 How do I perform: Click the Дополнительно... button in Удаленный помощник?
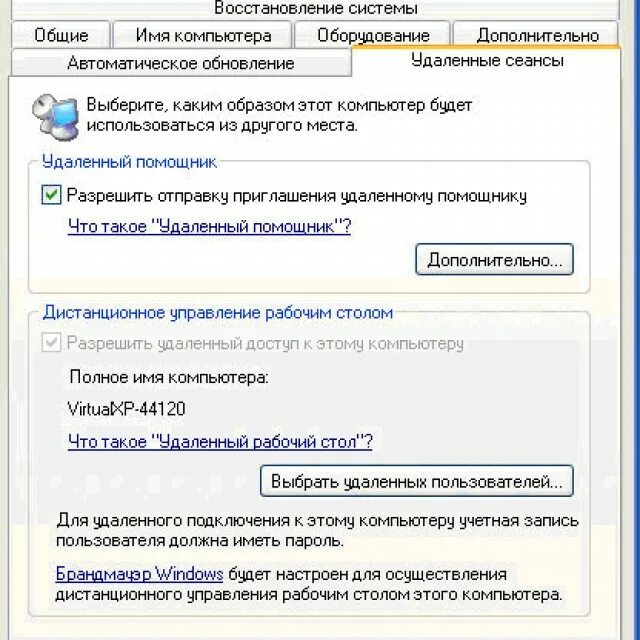point(494,260)
